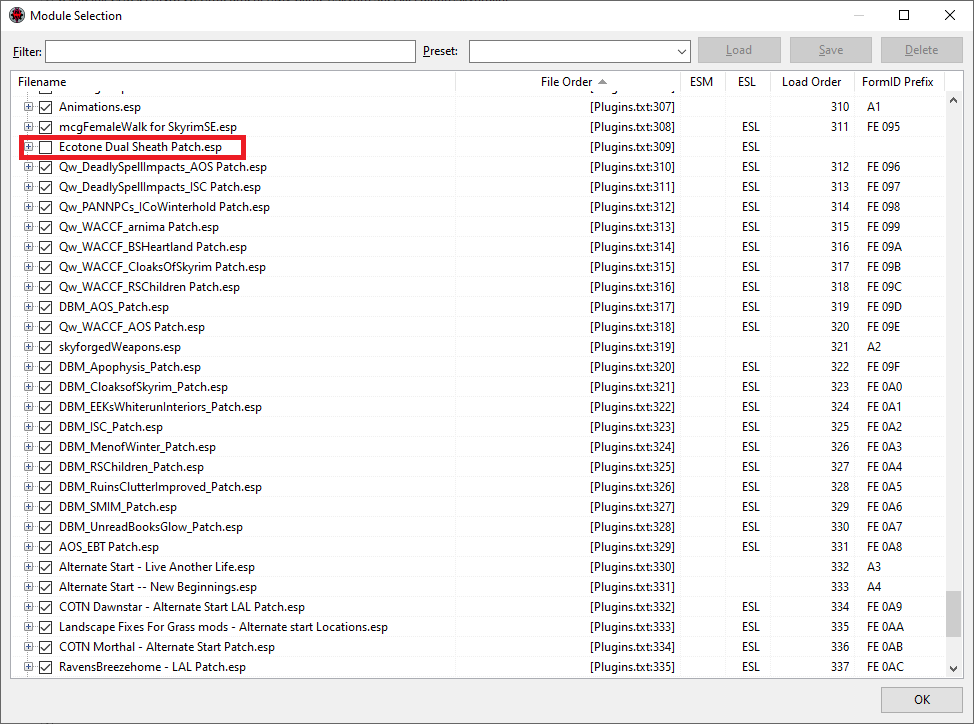Viewport: 974px width, 724px height.
Task: Select Qw_WACCF_RSChildren Patch.esp row
Action: pos(478,287)
